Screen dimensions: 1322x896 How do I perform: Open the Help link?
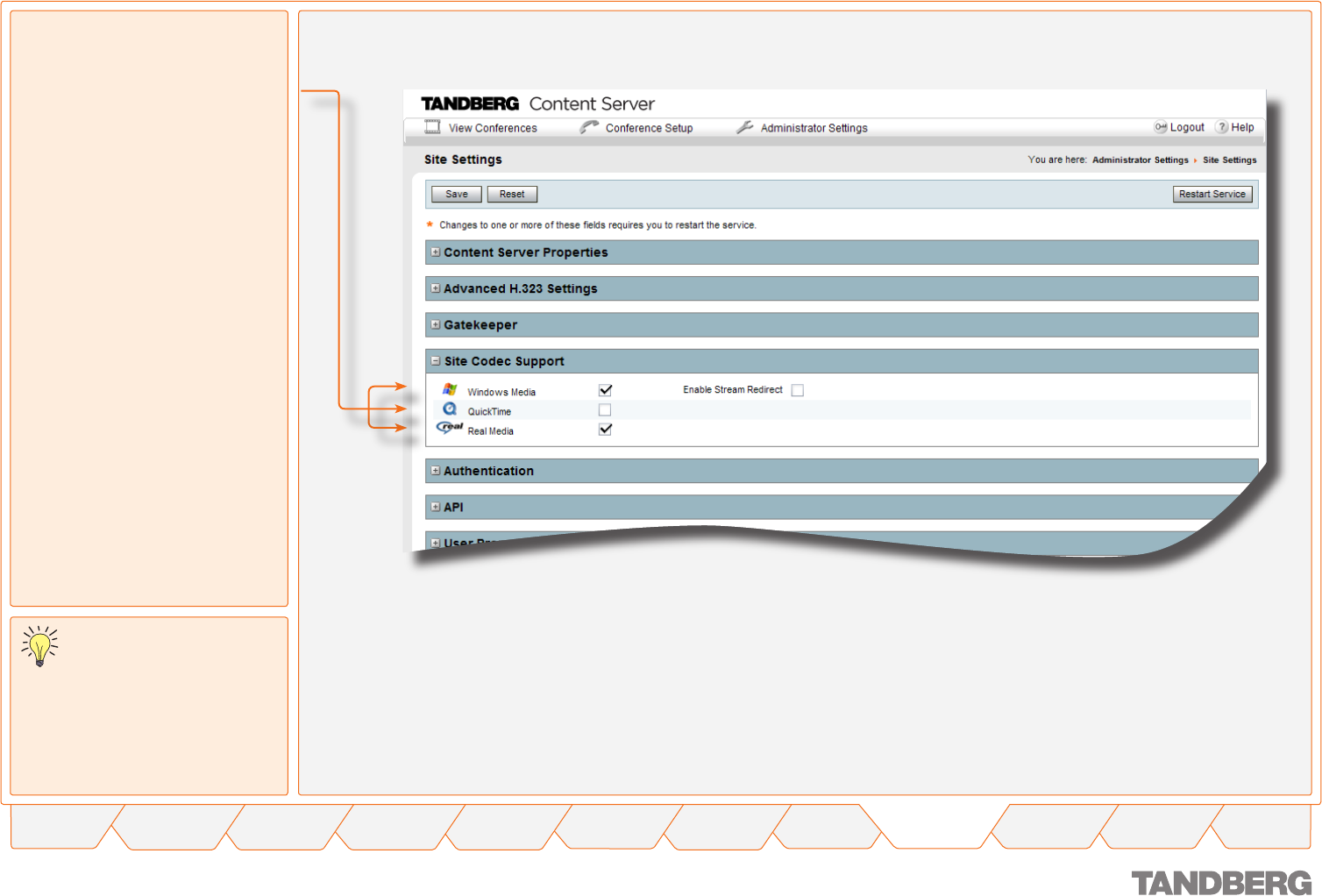click(1242, 127)
